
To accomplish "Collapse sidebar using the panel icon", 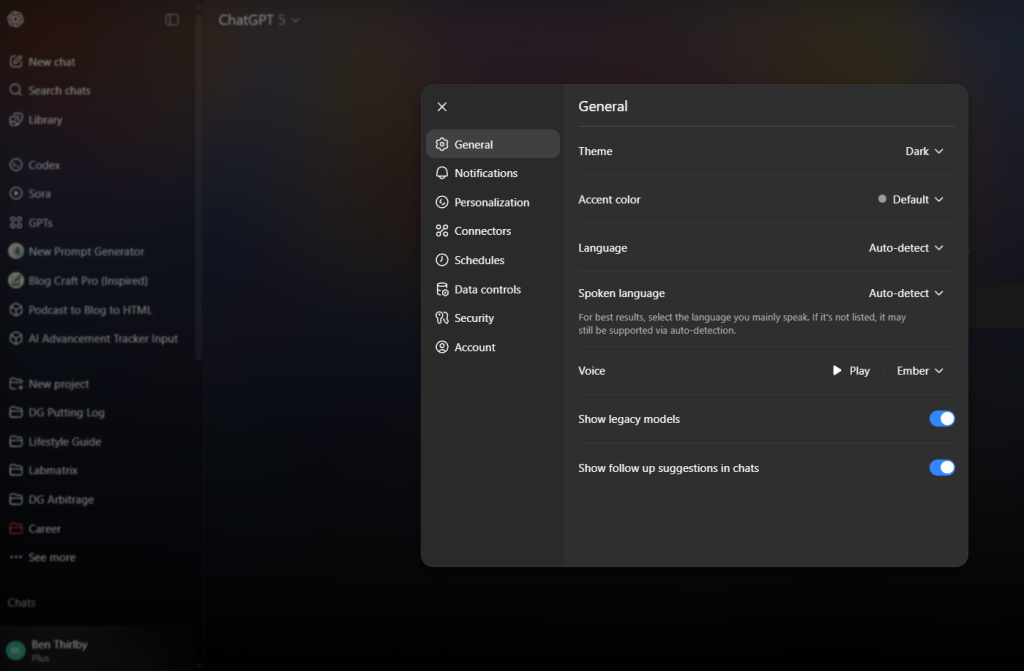I will click(x=172, y=20).
